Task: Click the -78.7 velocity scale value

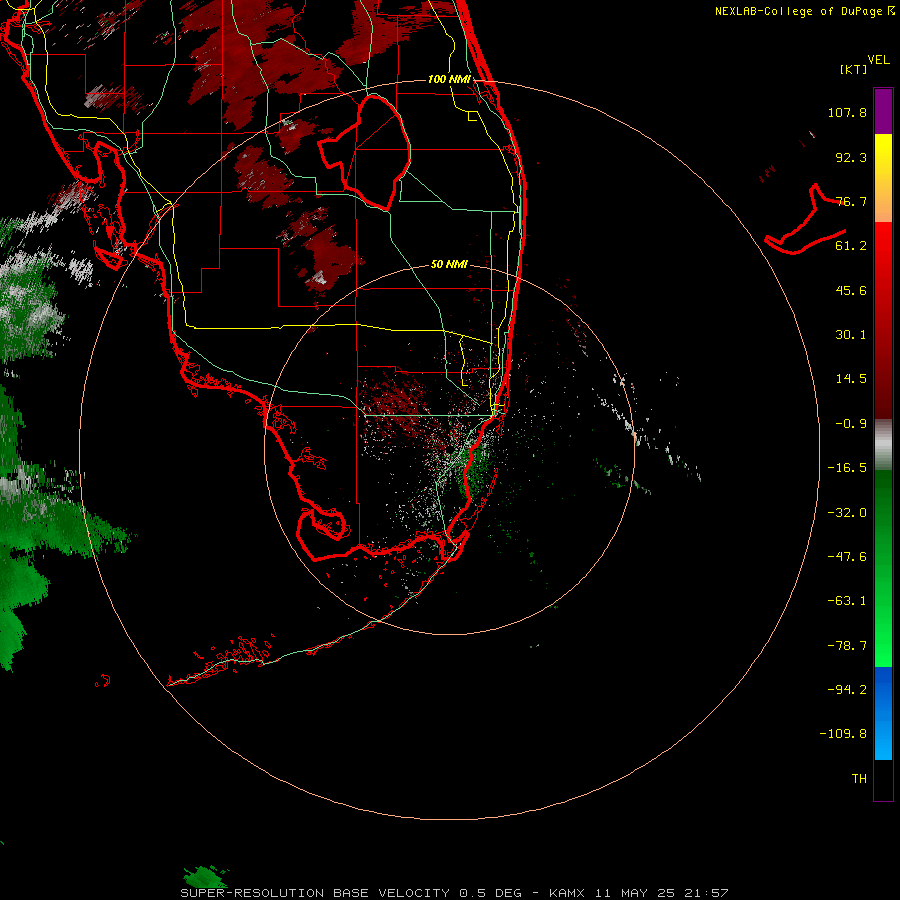Action: tap(847, 646)
